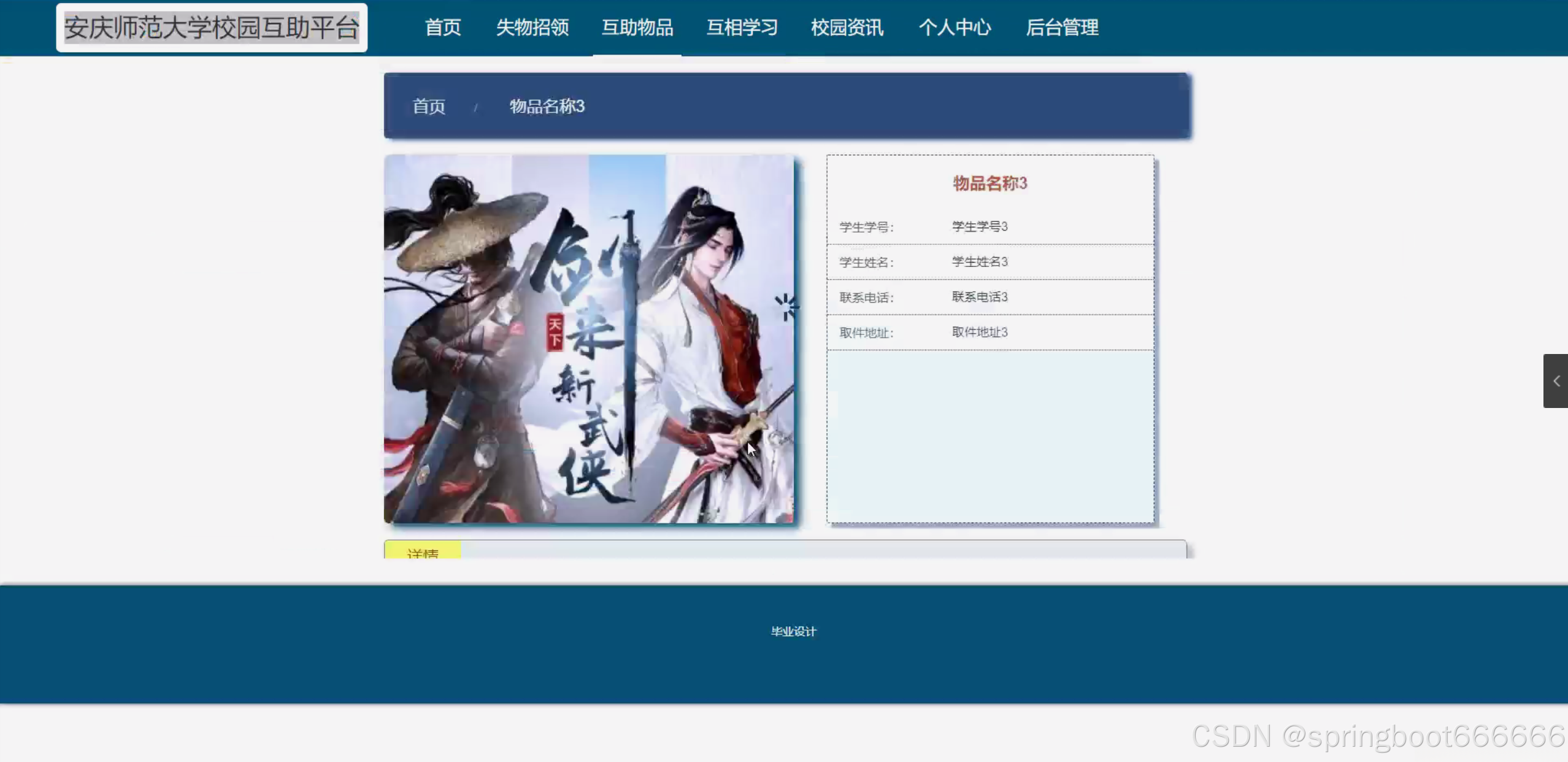Click the 安庆师范大学校园互助平台 site title

(212, 28)
